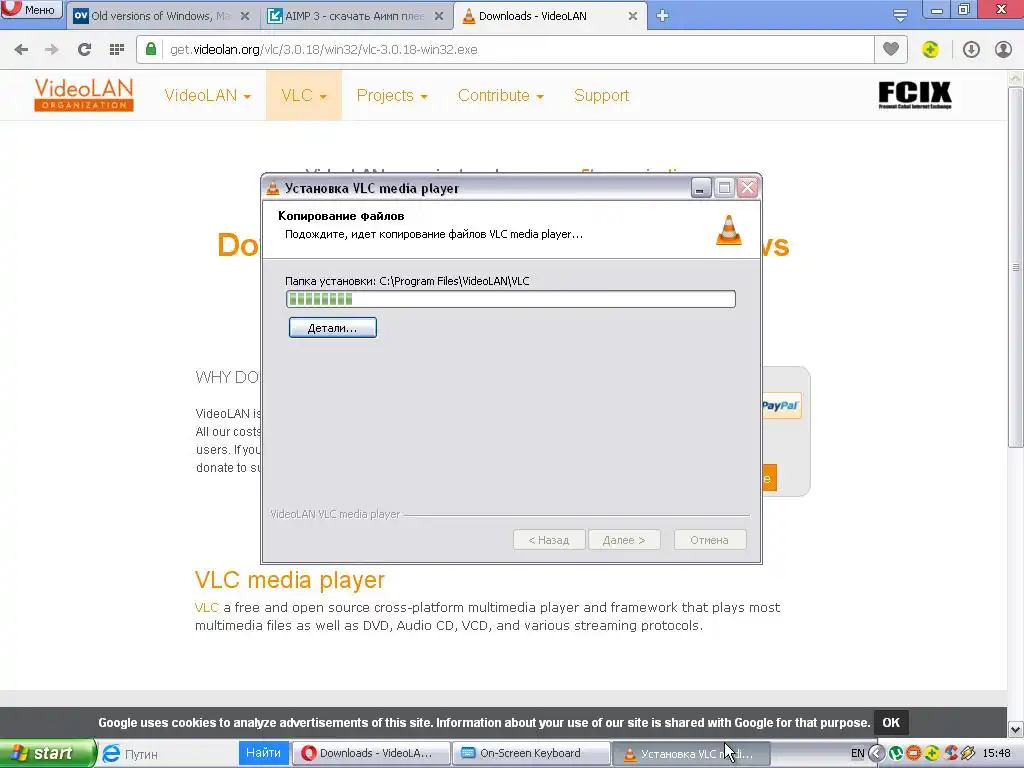
Task: Click the red-blue swirl tray icon
Action: [951, 754]
